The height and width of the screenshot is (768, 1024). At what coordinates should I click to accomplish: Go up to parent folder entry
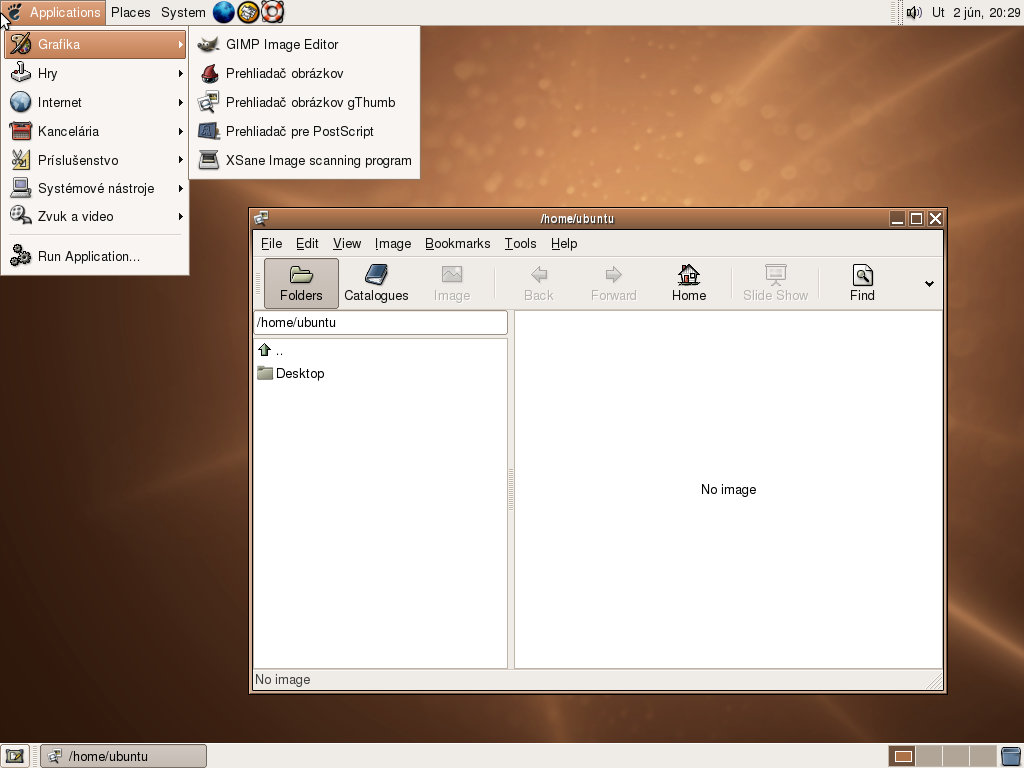[x=271, y=351]
